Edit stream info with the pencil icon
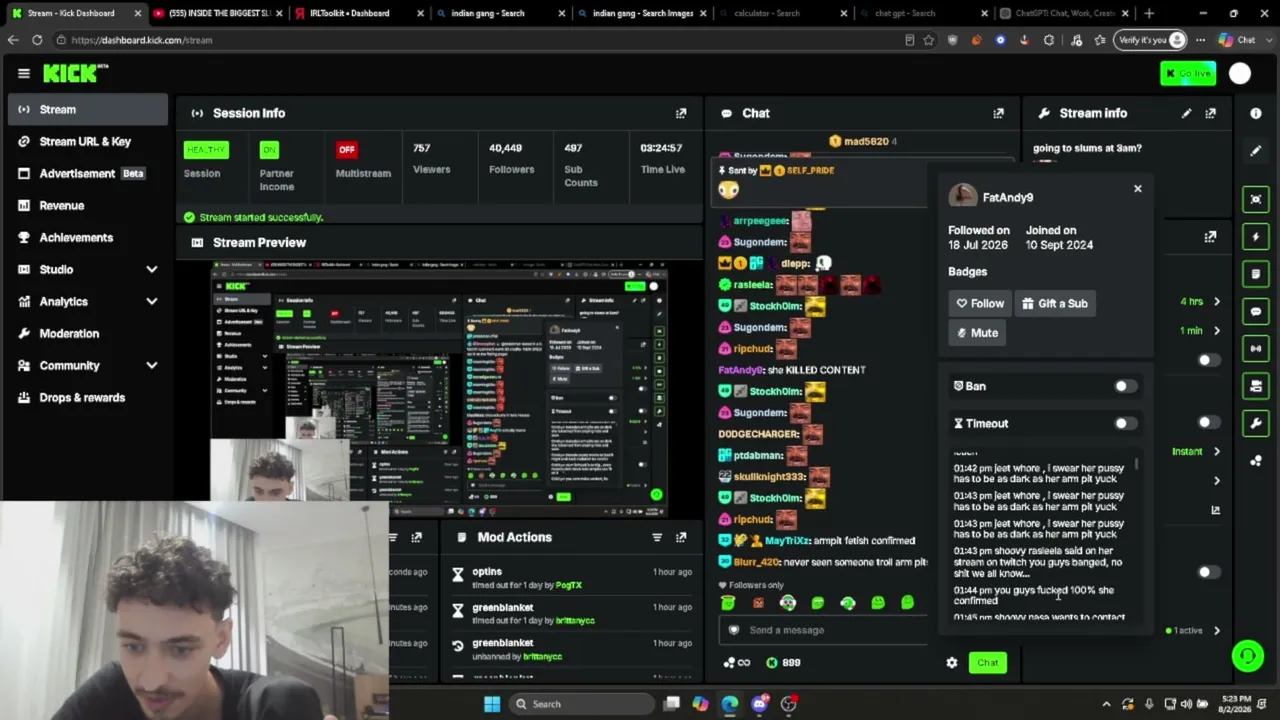 click(1186, 113)
